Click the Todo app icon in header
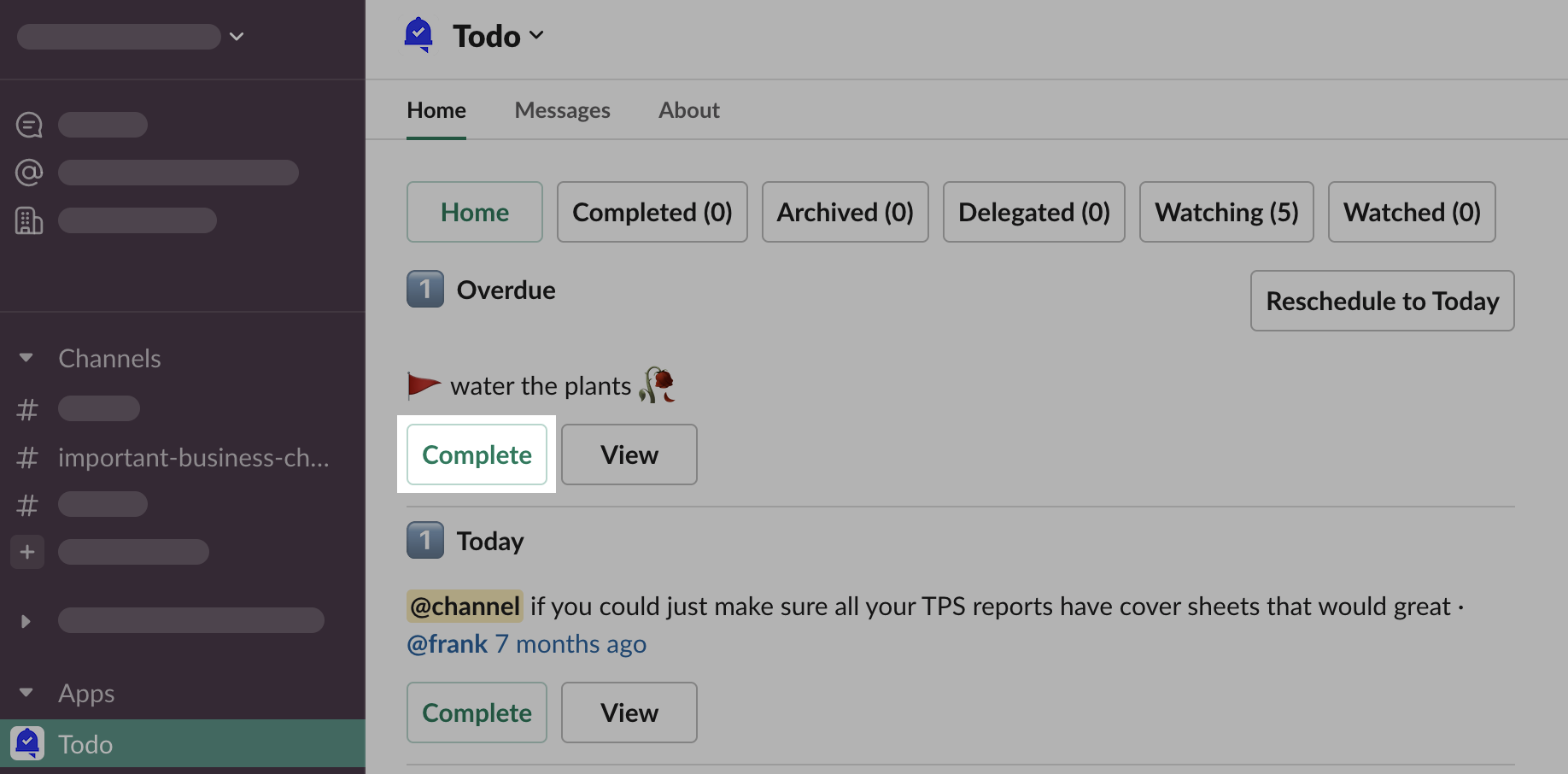The image size is (1568, 774). tap(418, 35)
